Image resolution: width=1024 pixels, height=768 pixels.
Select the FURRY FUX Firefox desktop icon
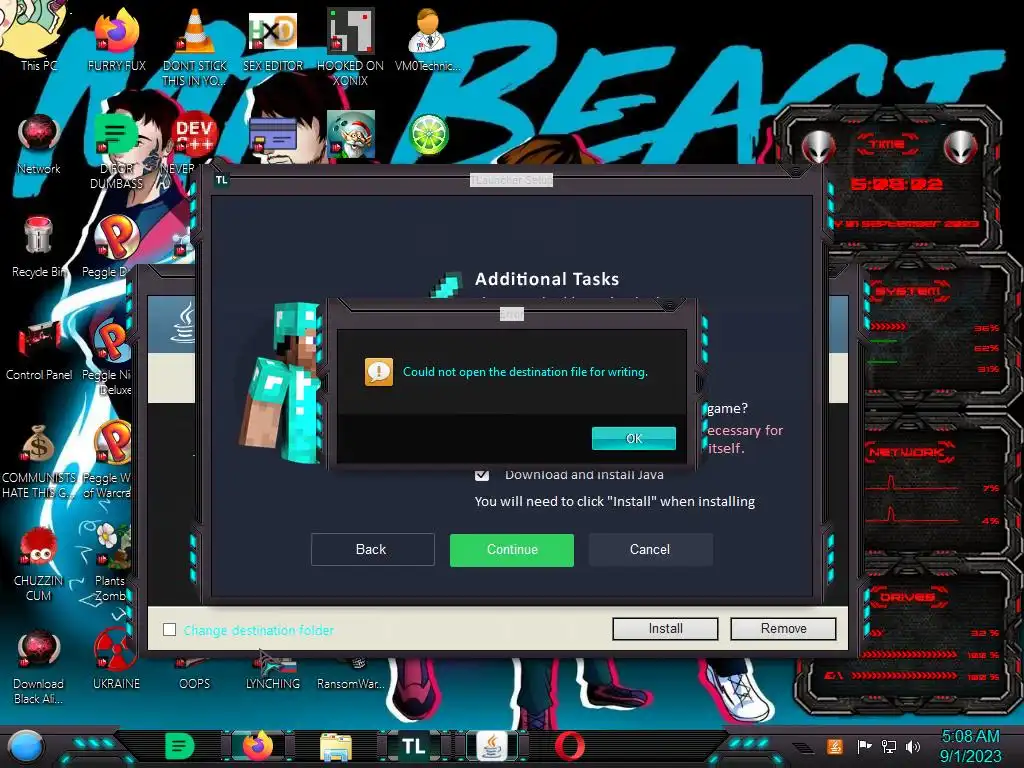117,39
